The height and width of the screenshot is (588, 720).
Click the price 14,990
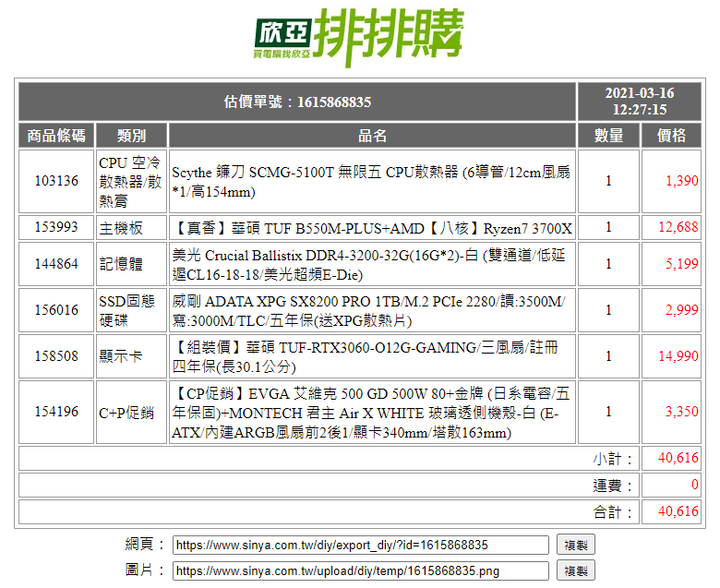coord(678,356)
